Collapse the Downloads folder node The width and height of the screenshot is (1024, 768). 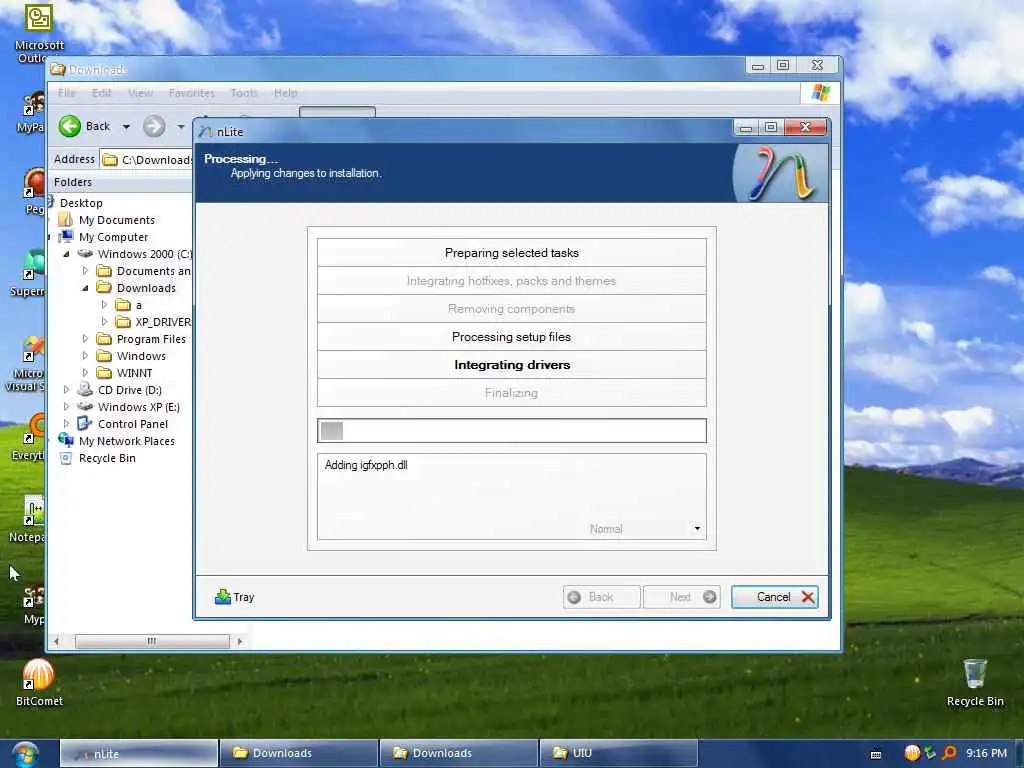tap(85, 288)
